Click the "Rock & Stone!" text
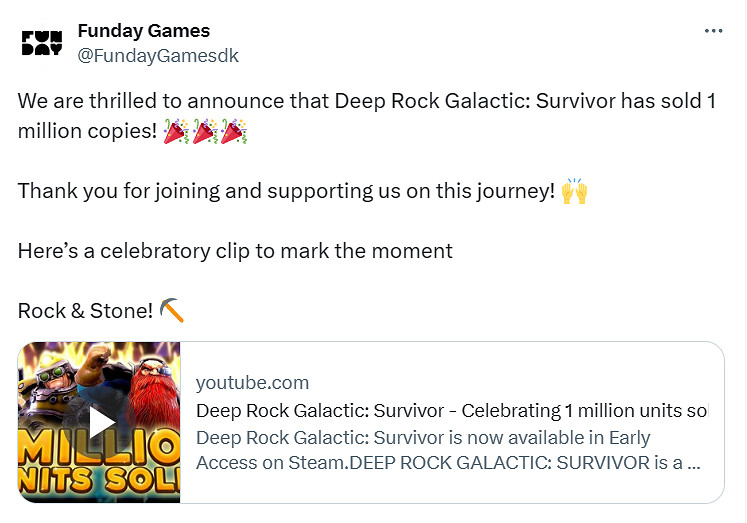 pos(85,311)
